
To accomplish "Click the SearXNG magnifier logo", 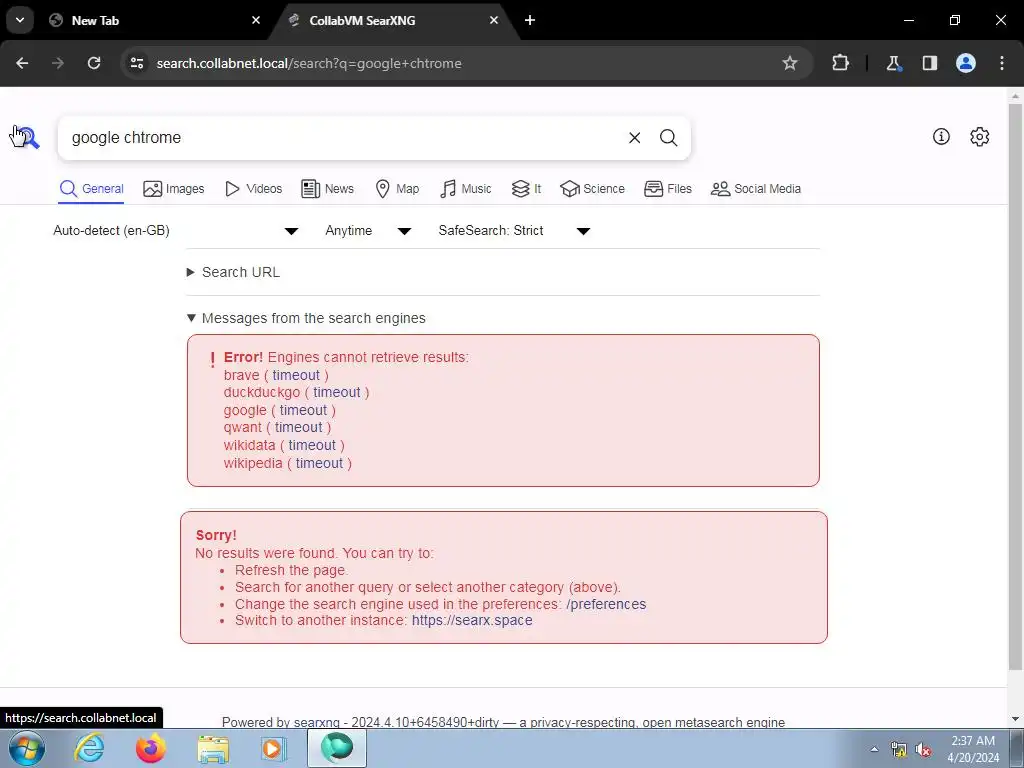I will click(27, 137).
